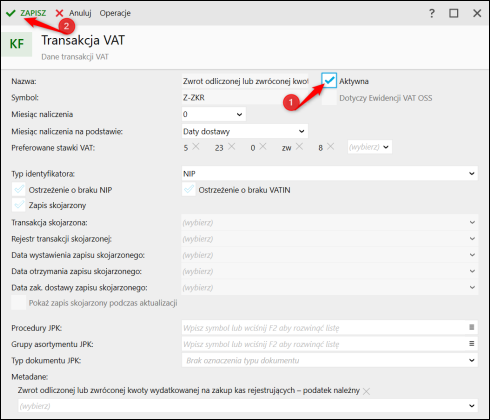Click the red X Anuluj icon
The image size is (490, 420).
coord(59,13)
